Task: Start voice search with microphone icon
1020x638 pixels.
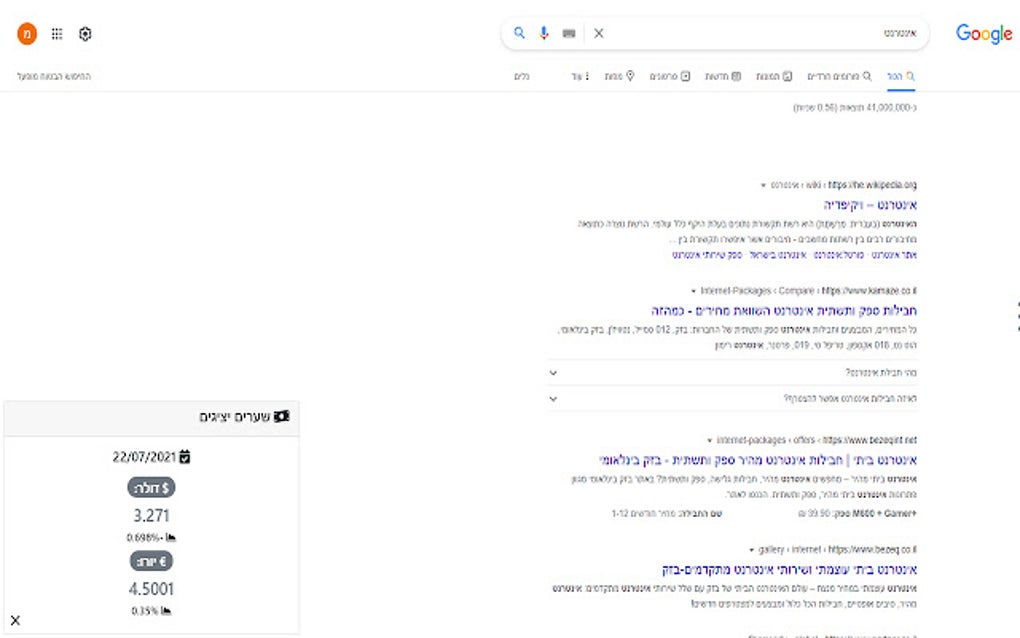Action: (544, 33)
